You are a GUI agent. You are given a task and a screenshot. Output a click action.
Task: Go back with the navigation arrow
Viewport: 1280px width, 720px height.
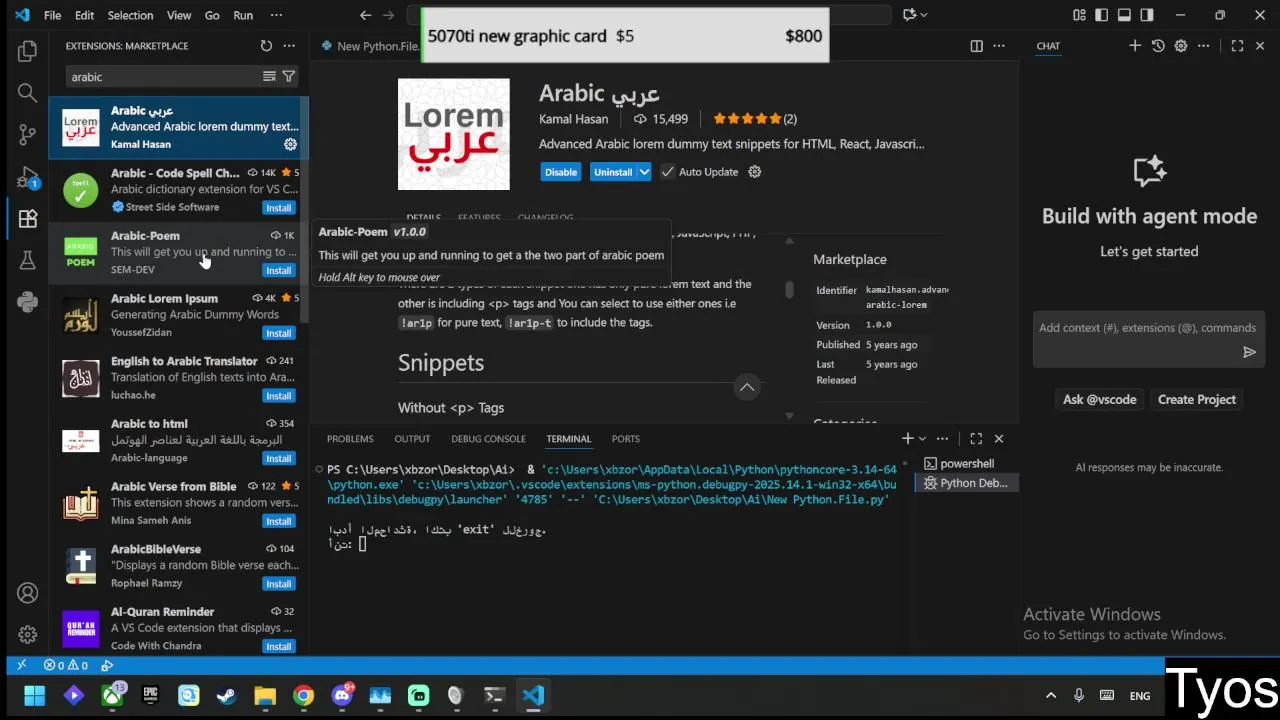(x=365, y=15)
